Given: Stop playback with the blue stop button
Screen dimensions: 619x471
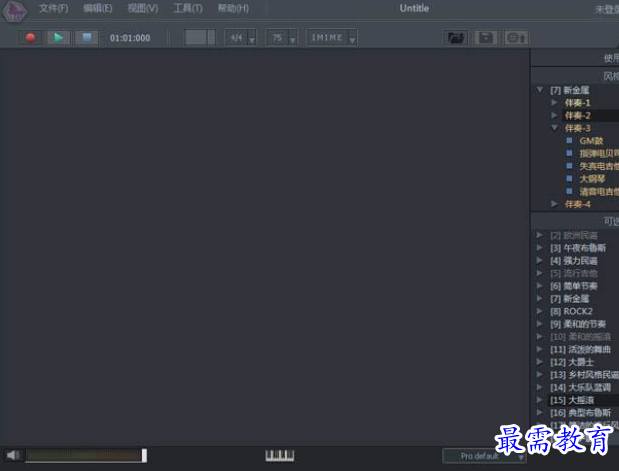Looking at the screenshot, I should tap(87, 38).
